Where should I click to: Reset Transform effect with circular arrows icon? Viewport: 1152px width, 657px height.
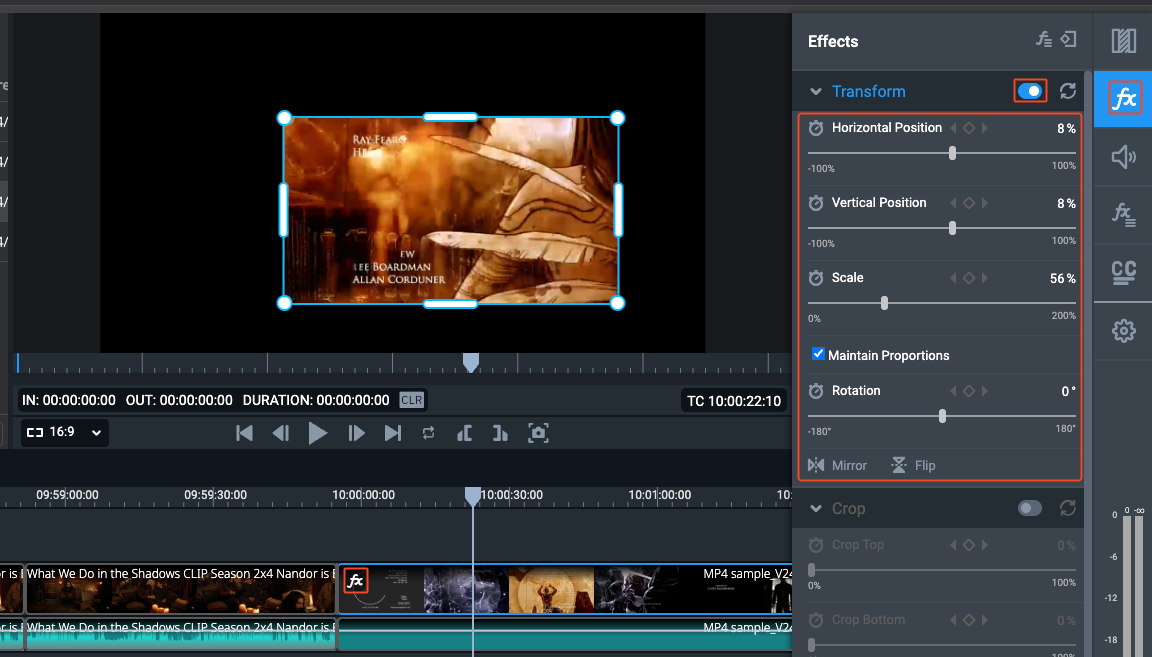[1068, 91]
